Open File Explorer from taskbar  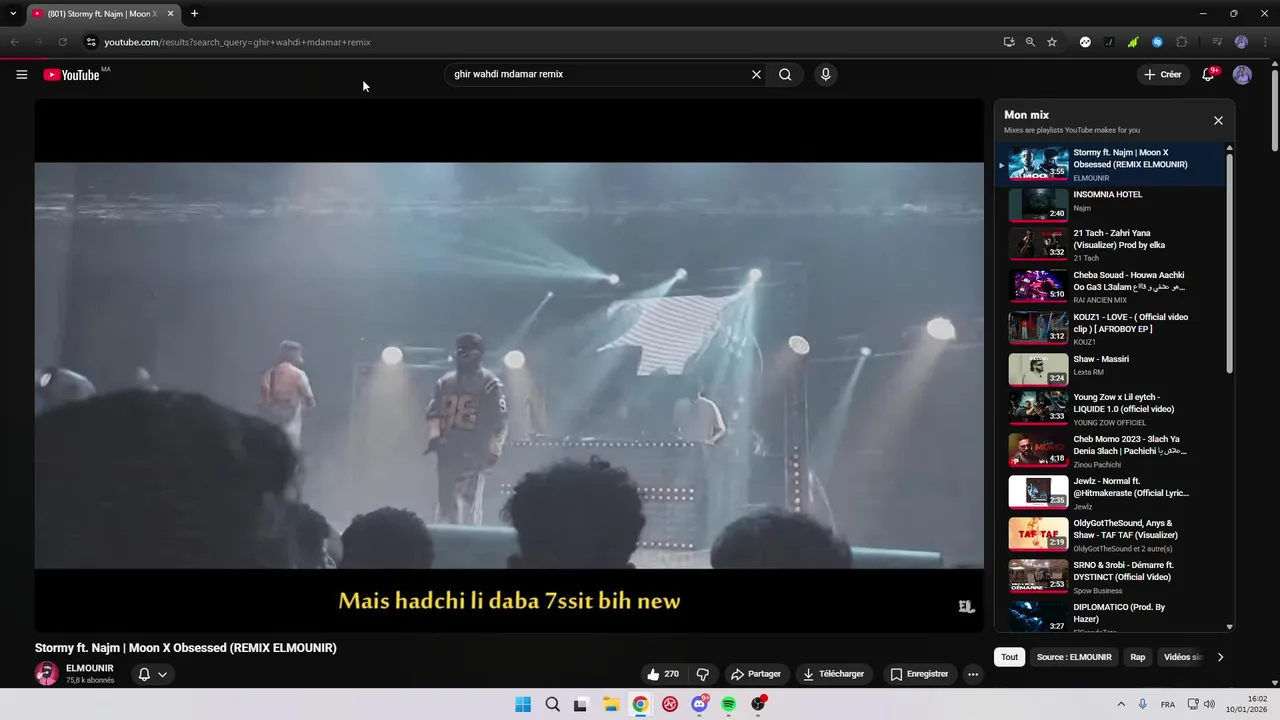pos(611,704)
